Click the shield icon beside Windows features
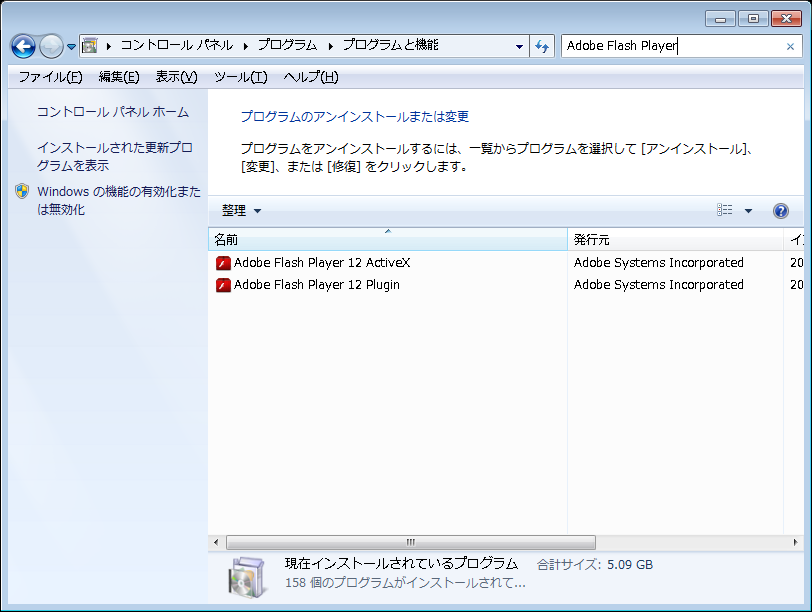This screenshot has width=812, height=612. click(22, 192)
